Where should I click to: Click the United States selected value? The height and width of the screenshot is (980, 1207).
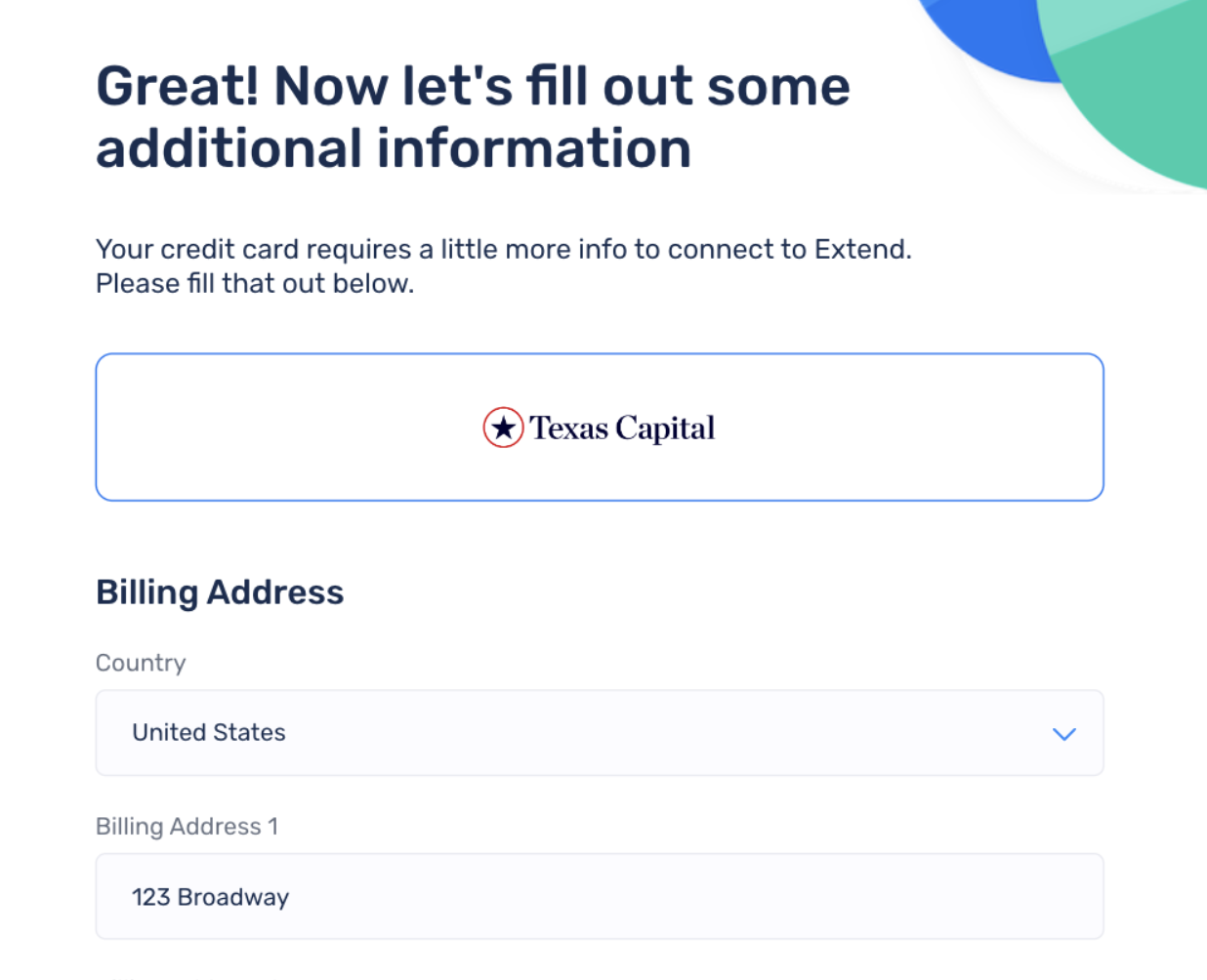(209, 732)
